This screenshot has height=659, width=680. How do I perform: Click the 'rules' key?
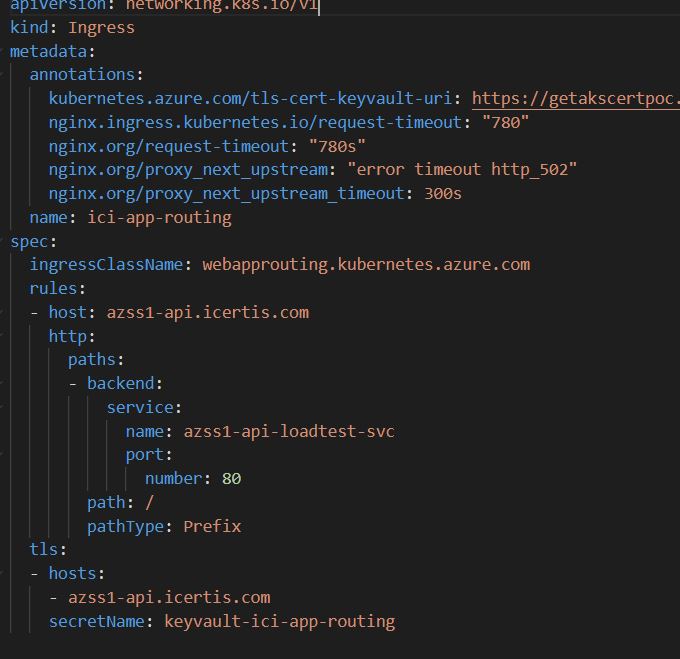[x=53, y=288]
